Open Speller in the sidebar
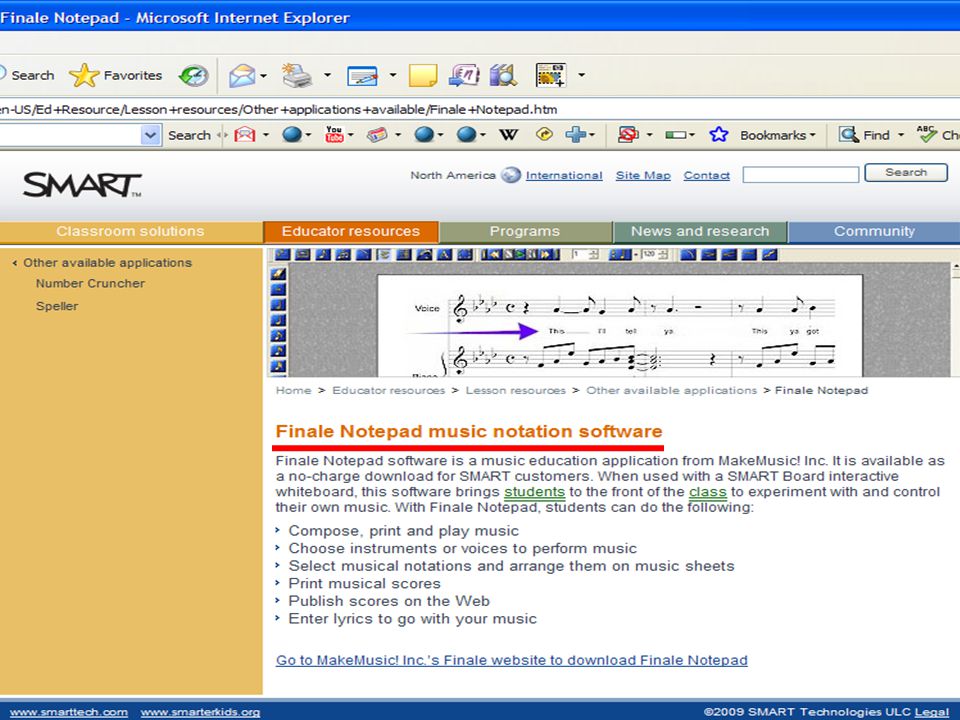Image resolution: width=960 pixels, height=720 pixels. click(57, 306)
